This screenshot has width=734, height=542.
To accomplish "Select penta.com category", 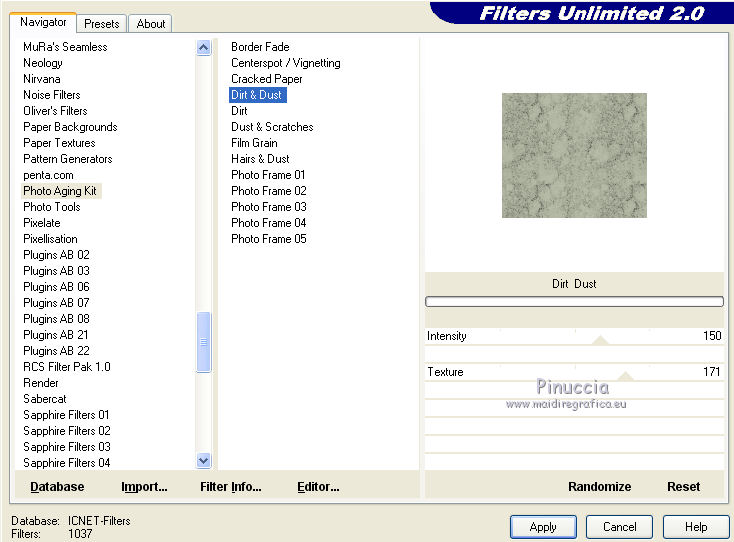I will pyautogui.click(x=48, y=175).
